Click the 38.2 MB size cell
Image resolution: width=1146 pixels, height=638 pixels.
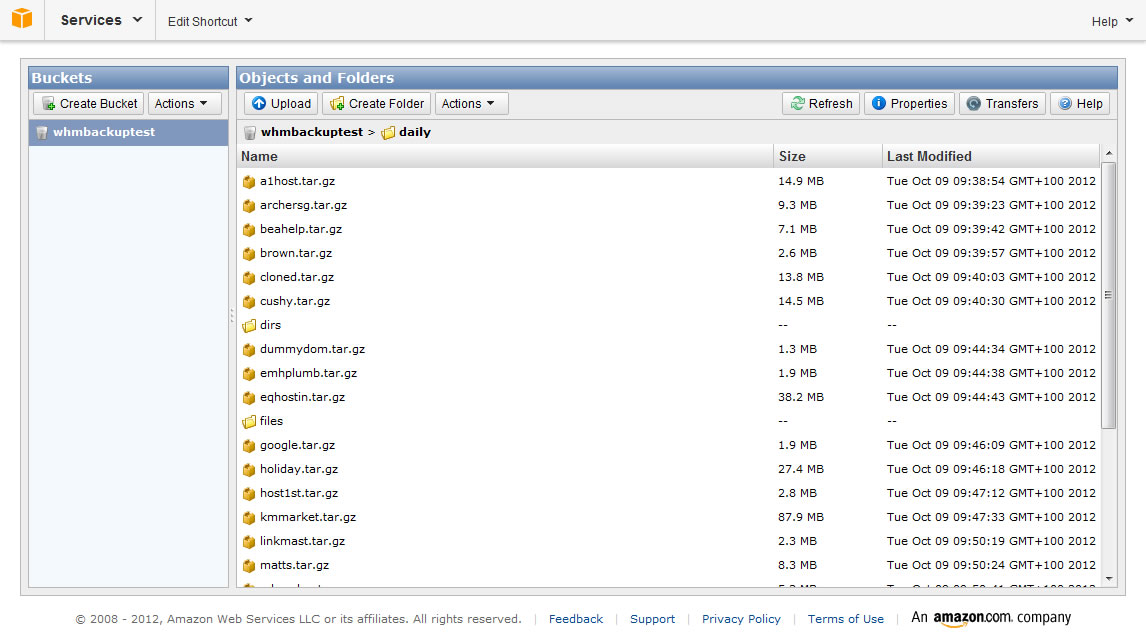point(801,398)
